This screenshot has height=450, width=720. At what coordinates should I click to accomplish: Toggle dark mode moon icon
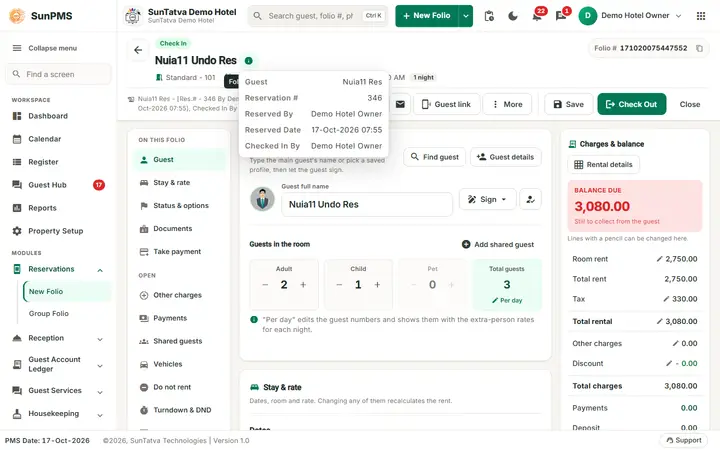513,16
